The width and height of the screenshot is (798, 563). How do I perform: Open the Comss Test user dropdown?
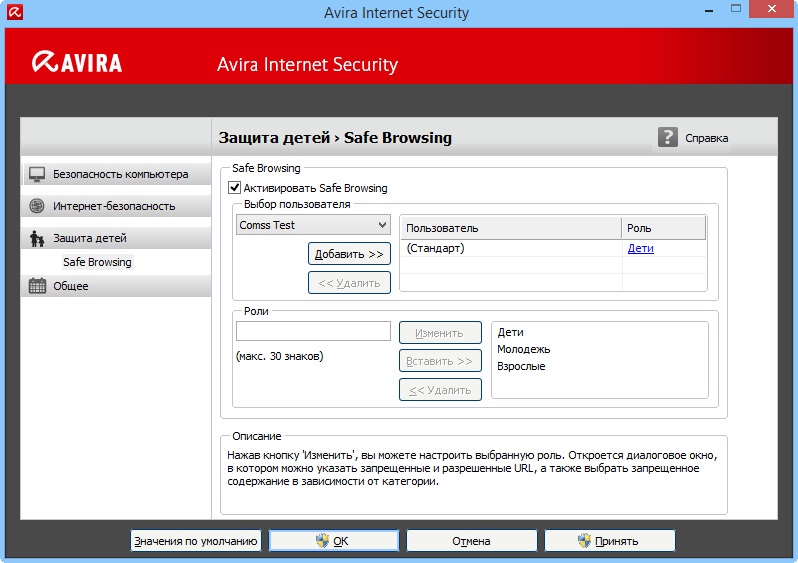pyautogui.click(x=313, y=224)
